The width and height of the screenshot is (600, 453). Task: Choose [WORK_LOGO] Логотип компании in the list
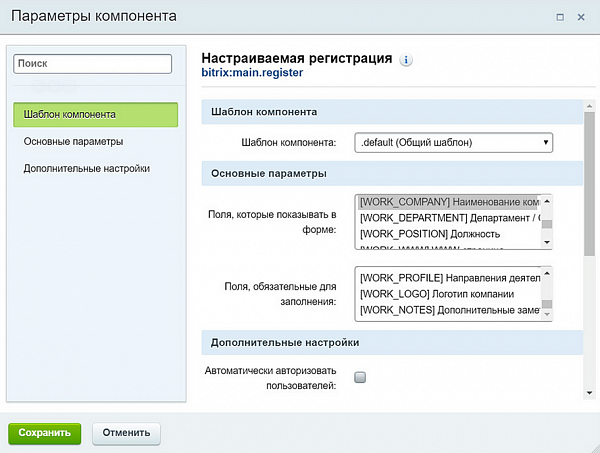(x=447, y=293)
